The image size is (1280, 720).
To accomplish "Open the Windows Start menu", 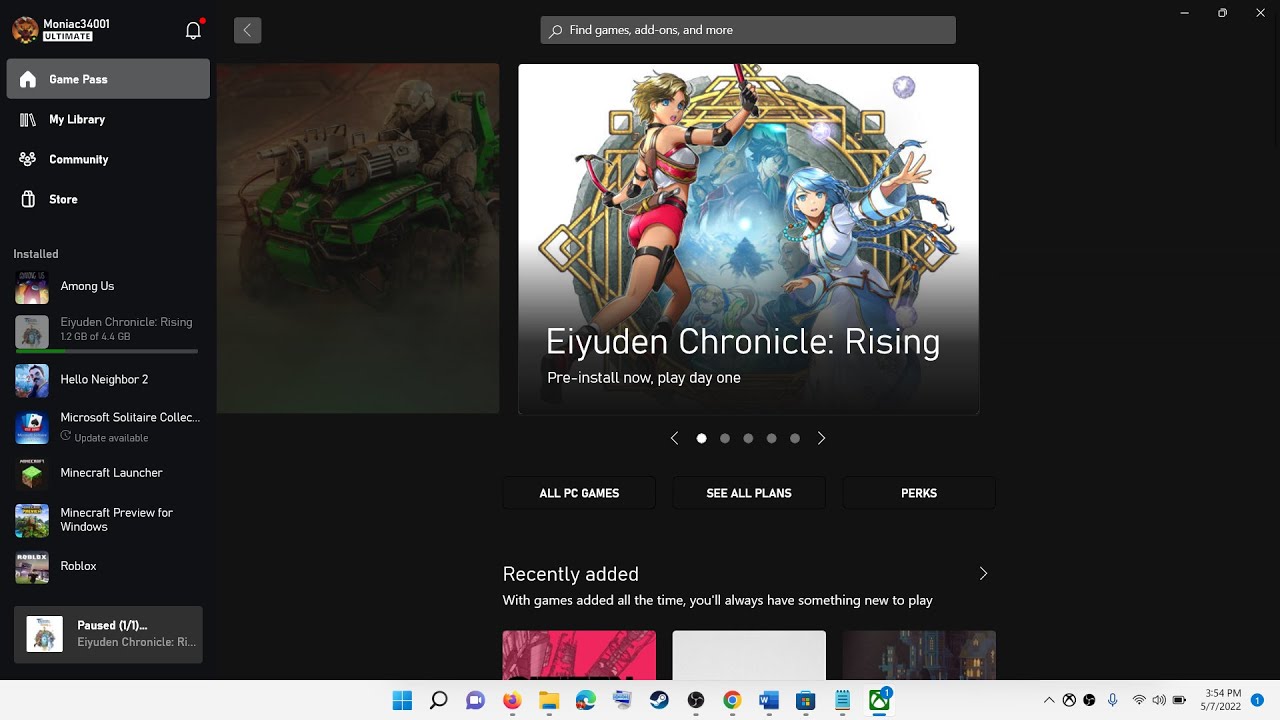I will point(402,700).
